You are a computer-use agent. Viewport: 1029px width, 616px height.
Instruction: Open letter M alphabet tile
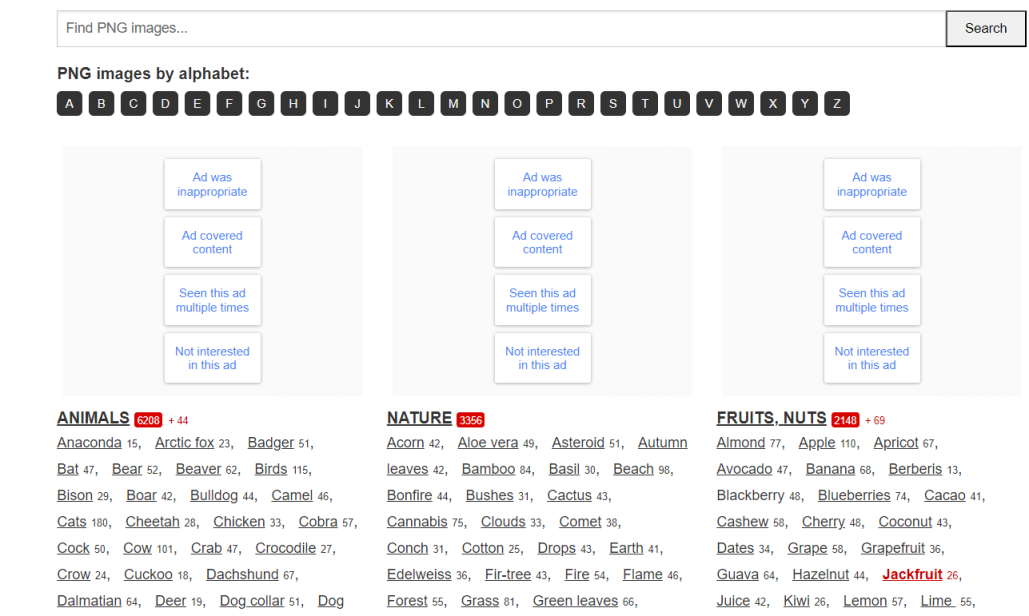click(453, 104)
